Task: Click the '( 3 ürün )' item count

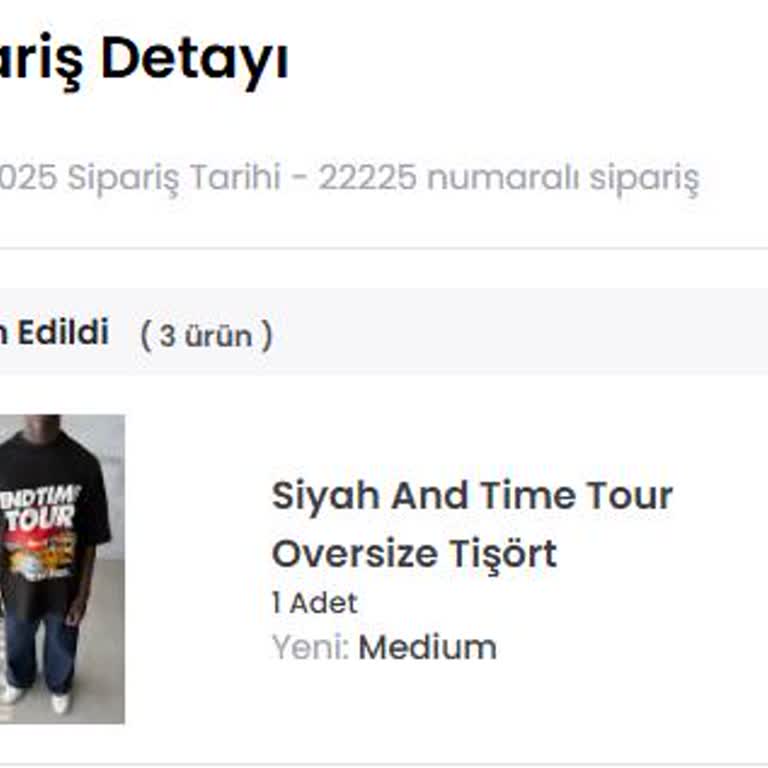Action: tap(206, 336)
